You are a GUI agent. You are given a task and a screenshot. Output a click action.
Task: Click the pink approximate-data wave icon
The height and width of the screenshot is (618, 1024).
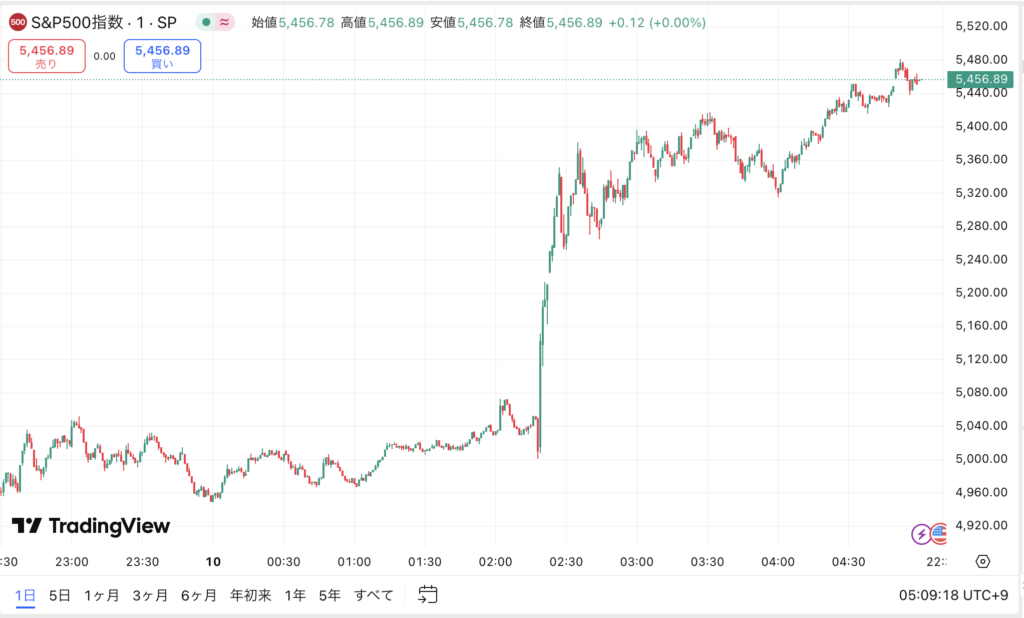225,22
